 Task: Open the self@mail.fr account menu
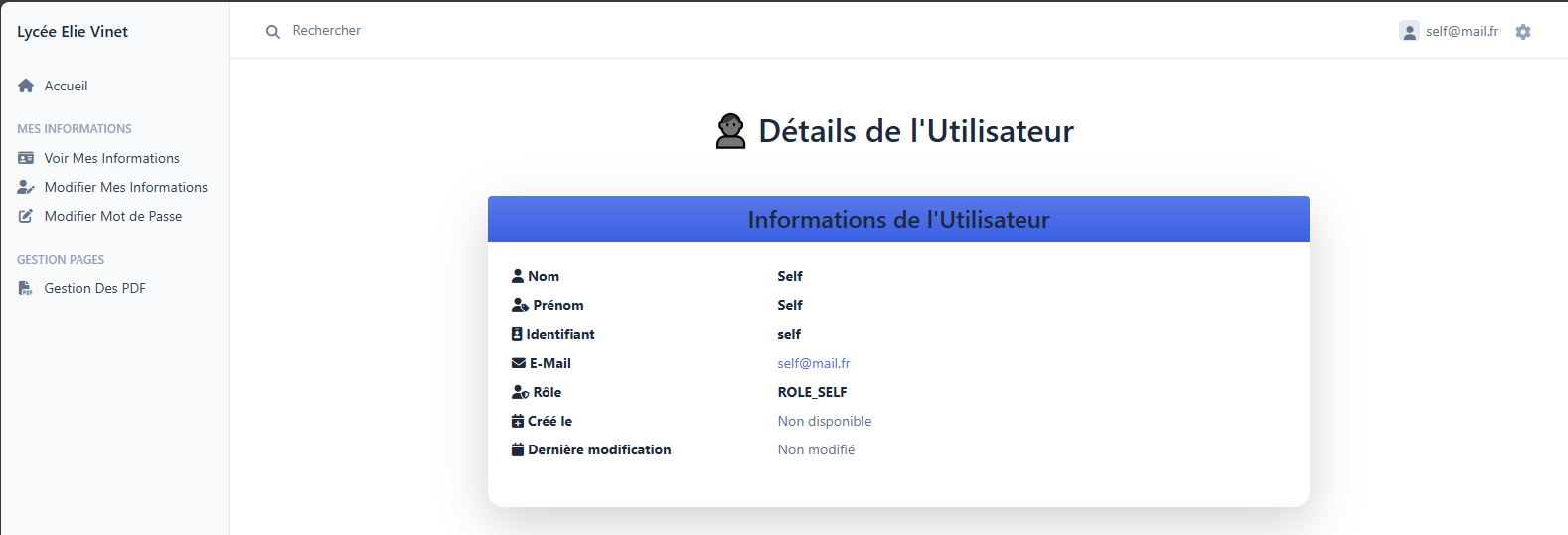[x=1462, y=32]
